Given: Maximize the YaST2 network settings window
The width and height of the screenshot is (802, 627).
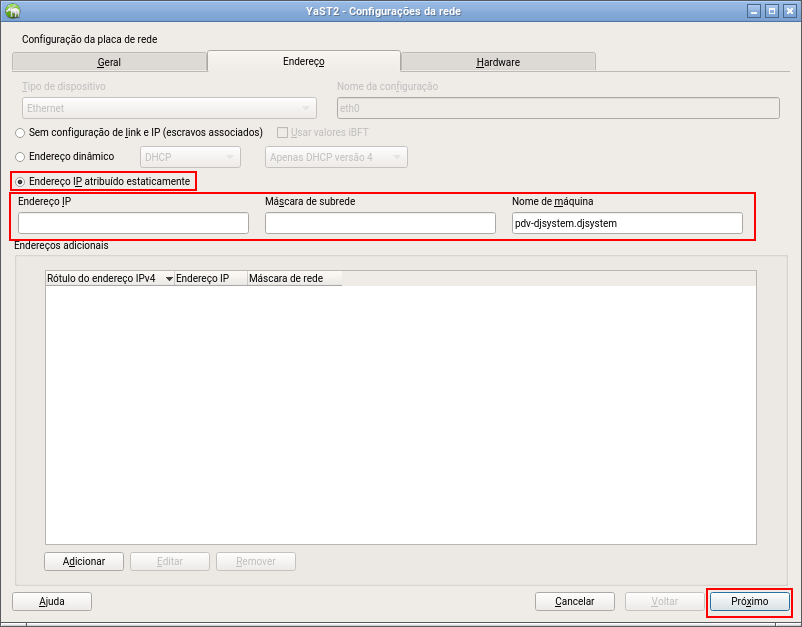Looking at the screenshot, I should coord(771,11).
